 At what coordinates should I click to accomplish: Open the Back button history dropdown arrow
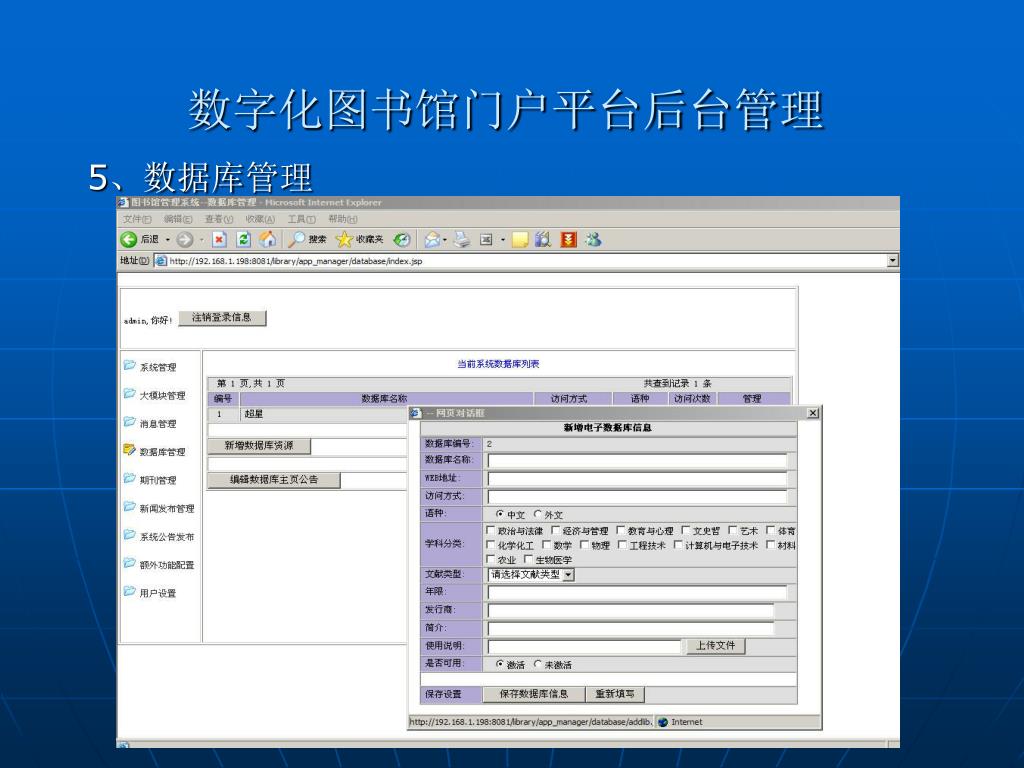[x=168, y=240]
